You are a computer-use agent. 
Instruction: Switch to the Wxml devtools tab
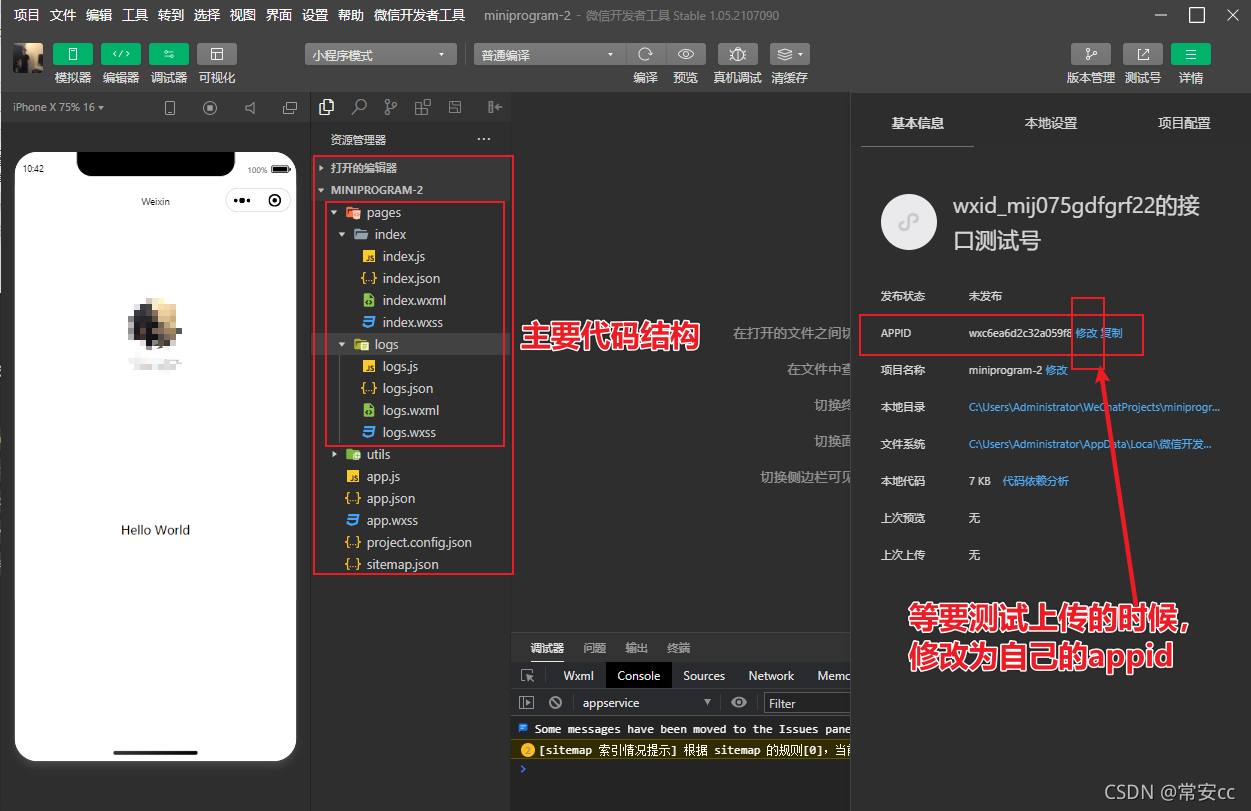click(578, 675)
